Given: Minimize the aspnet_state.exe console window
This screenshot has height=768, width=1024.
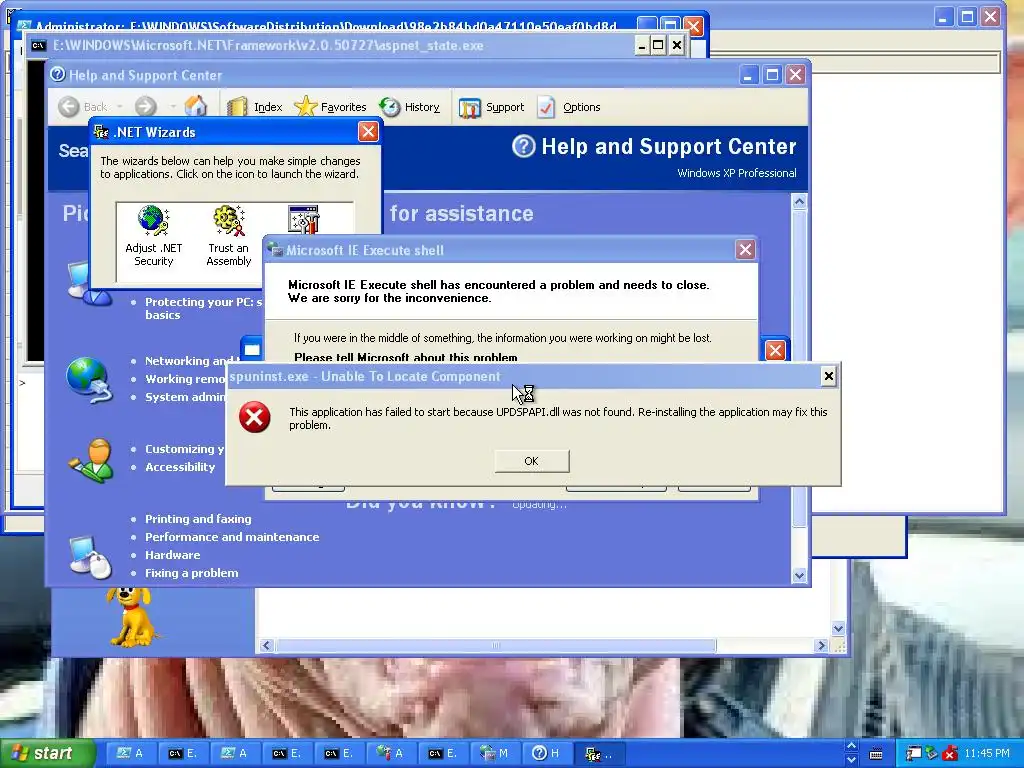Looking at the screenshot, I should click(642, 45).
